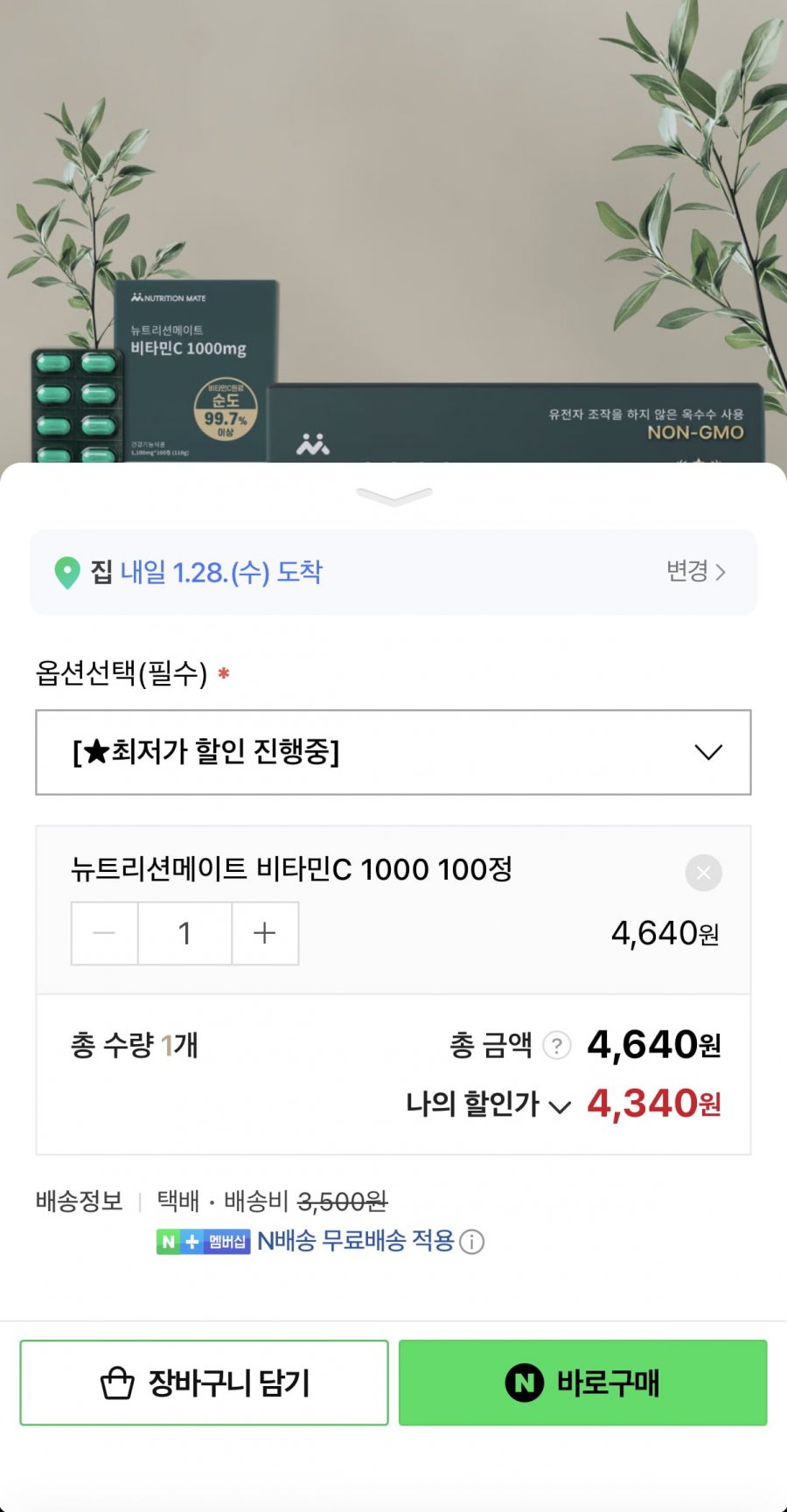Change the delivery address
This screenshot has height=1512, width=787.
point(695,572)
